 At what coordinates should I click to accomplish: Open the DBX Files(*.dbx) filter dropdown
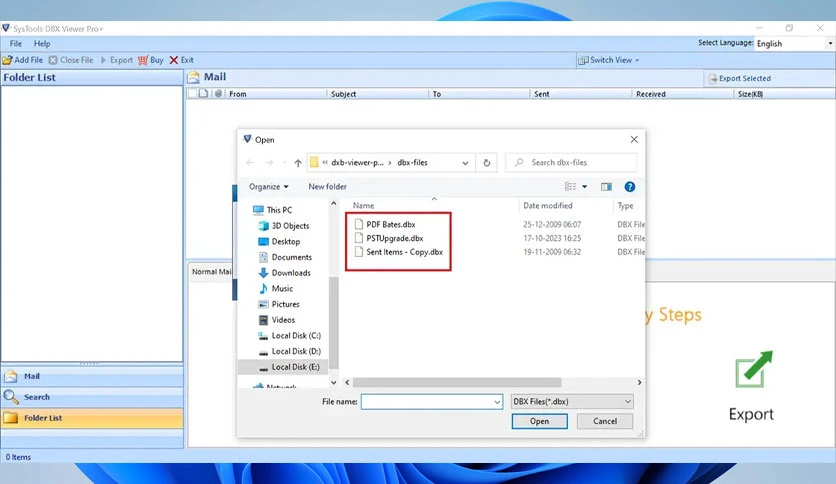click(572, 402)
